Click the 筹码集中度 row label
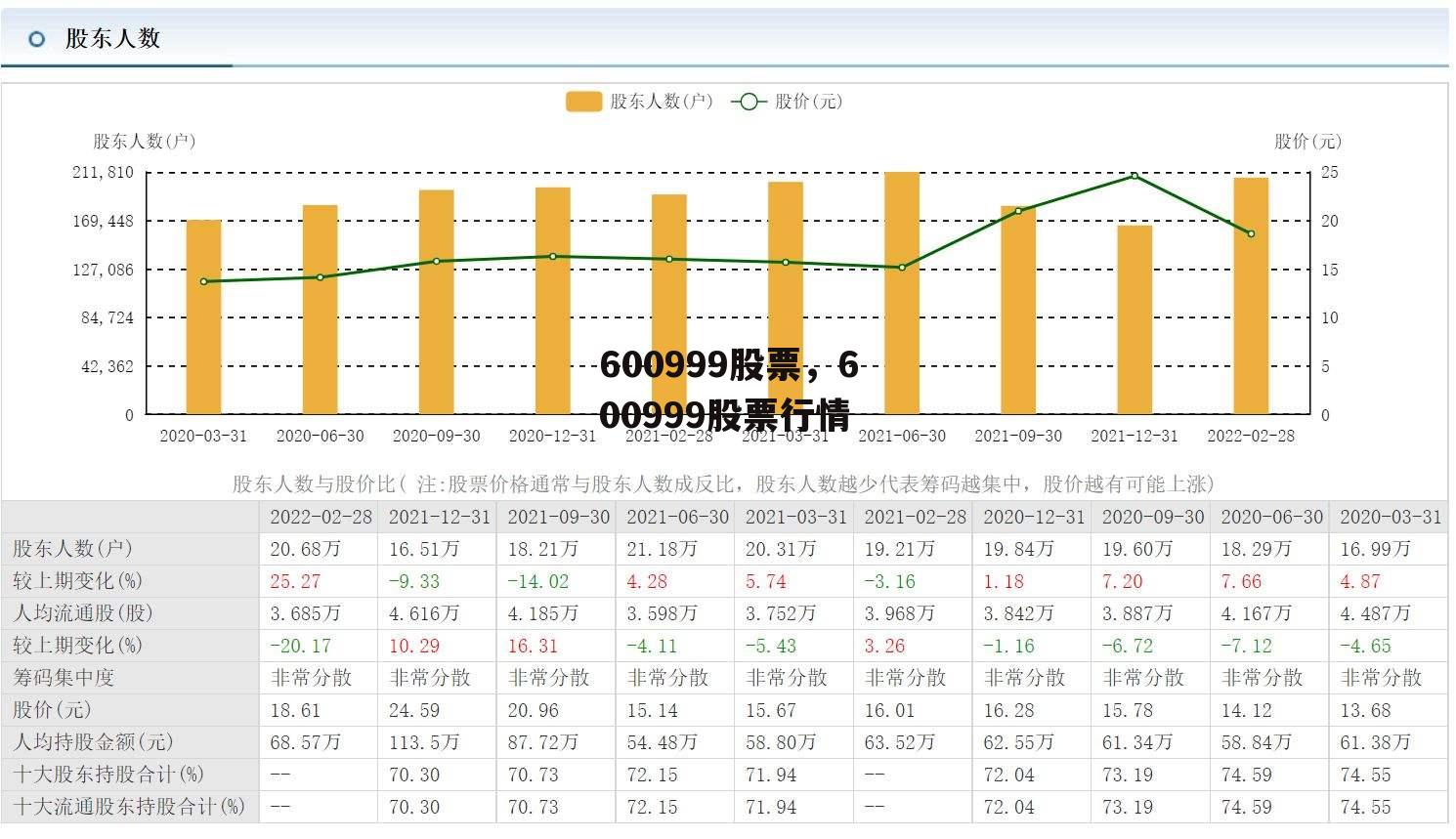 pos(64,678)
